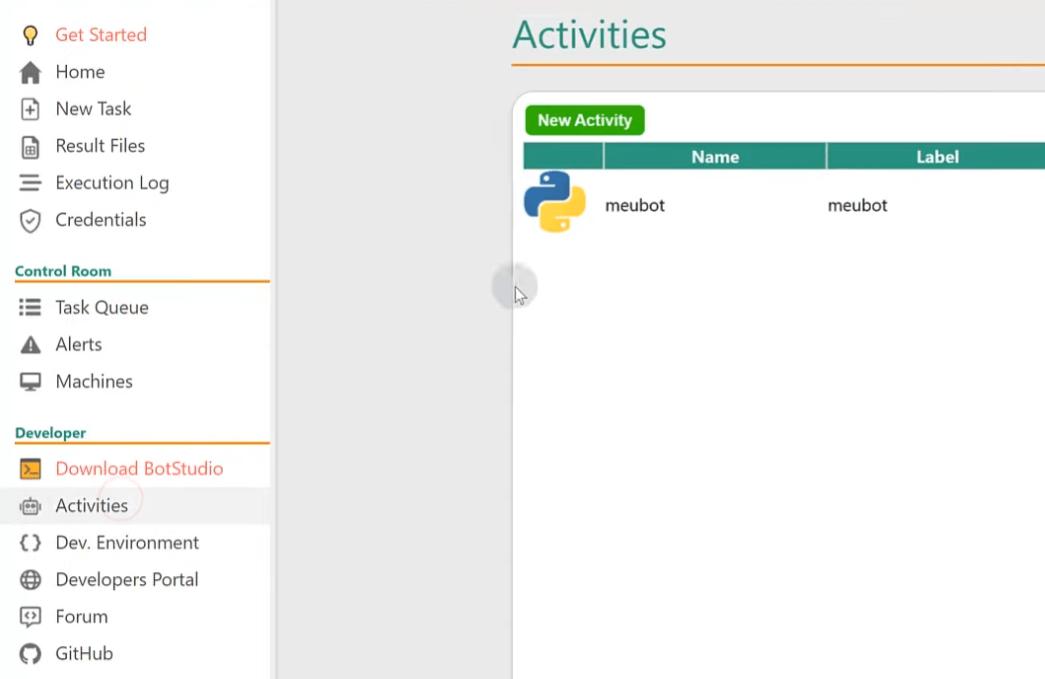
Task: Open the Machines page
Action: coord(94,382)
